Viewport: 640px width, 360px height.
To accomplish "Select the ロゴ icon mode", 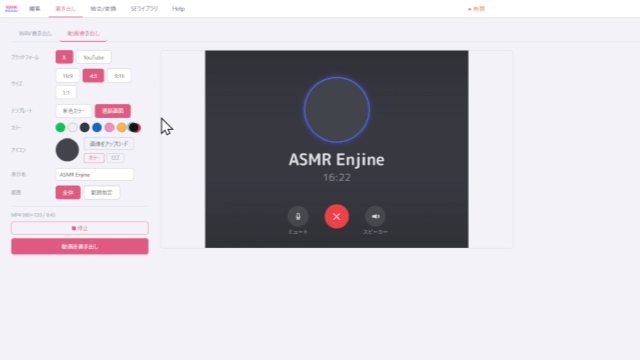I will [115, 158].
